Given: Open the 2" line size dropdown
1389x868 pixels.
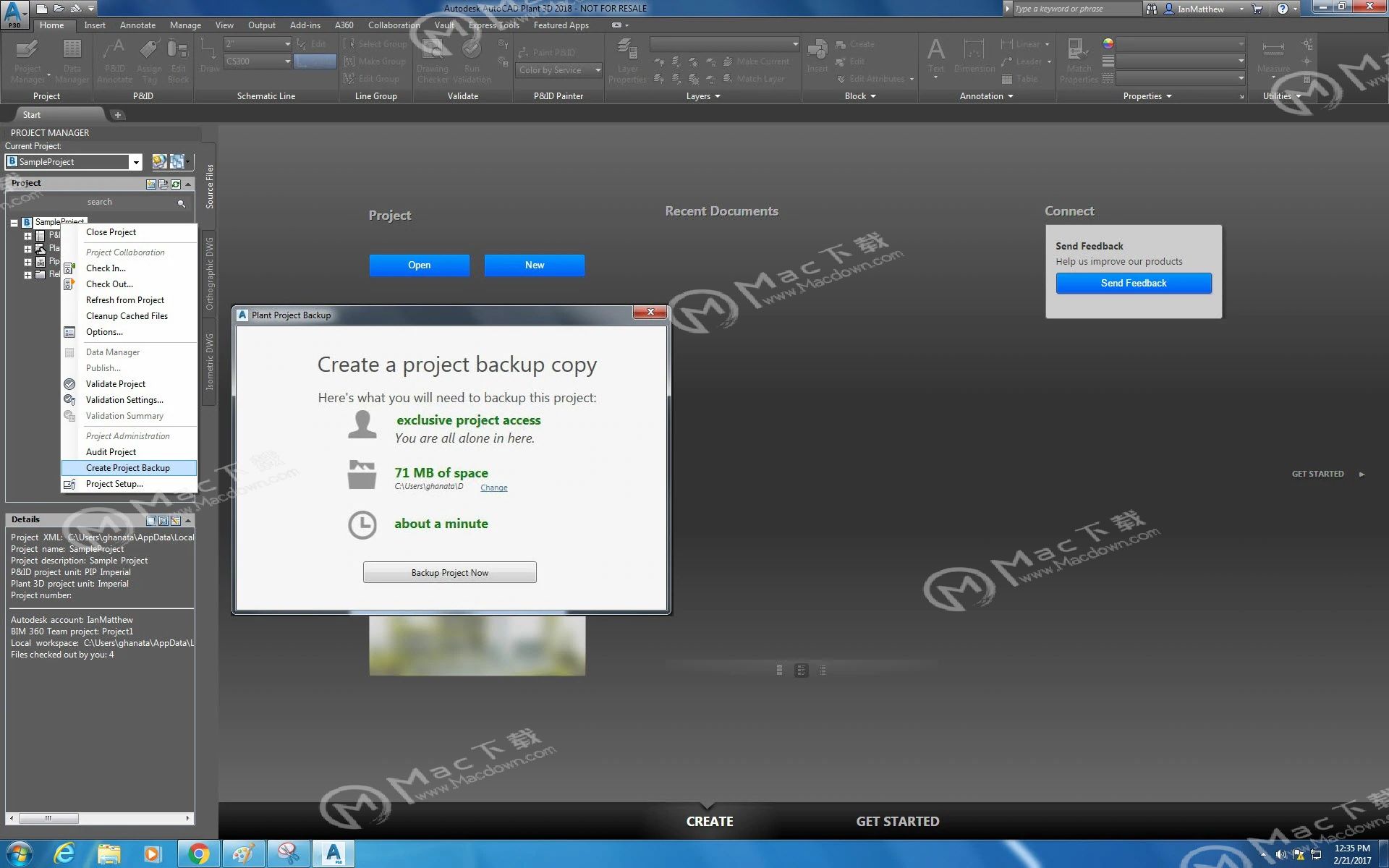Looking at the screenshot, I should [x=287, y=44].
